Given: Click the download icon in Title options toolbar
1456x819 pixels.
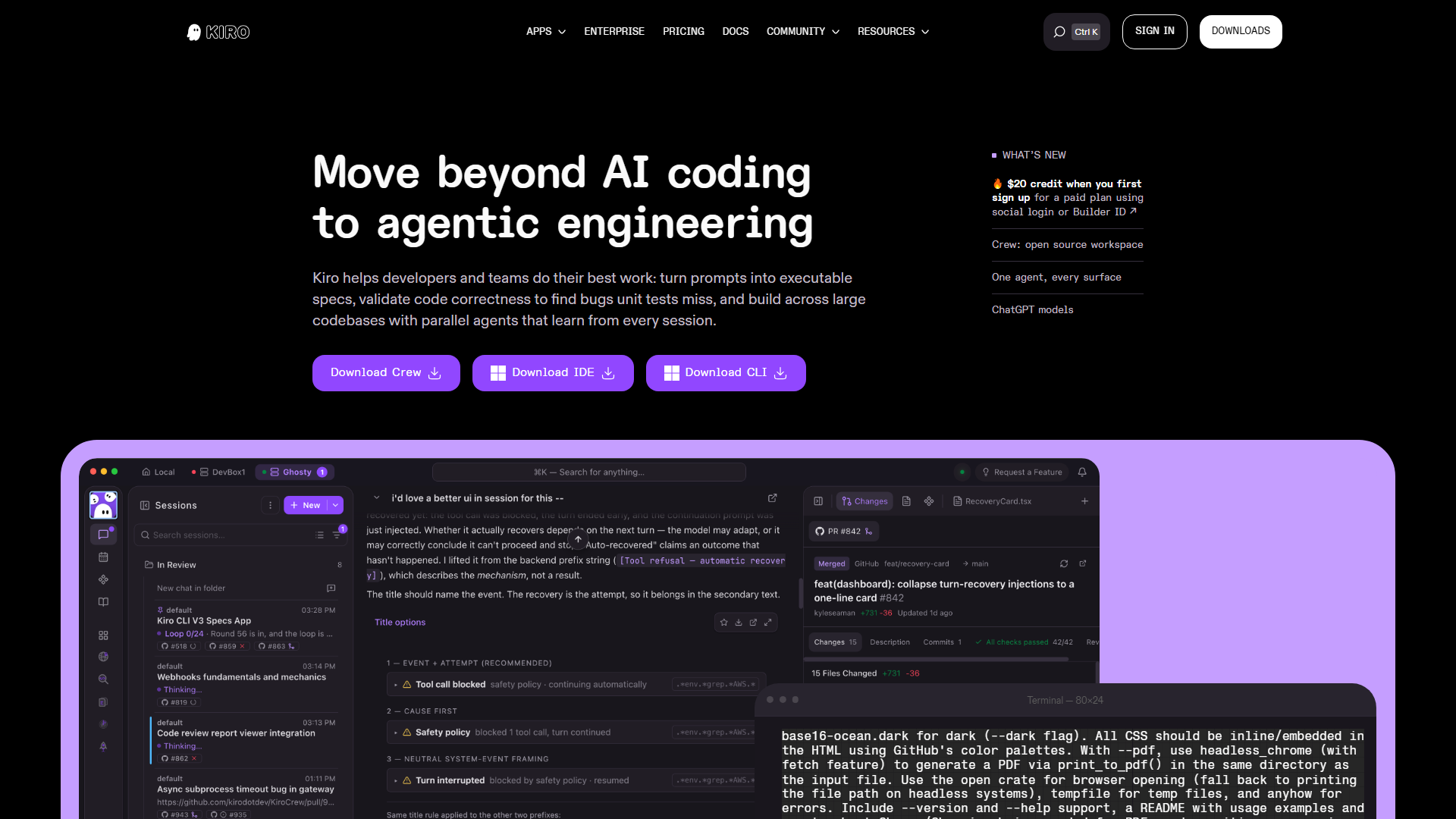Looking at the screenshot, I should [739, 623].
